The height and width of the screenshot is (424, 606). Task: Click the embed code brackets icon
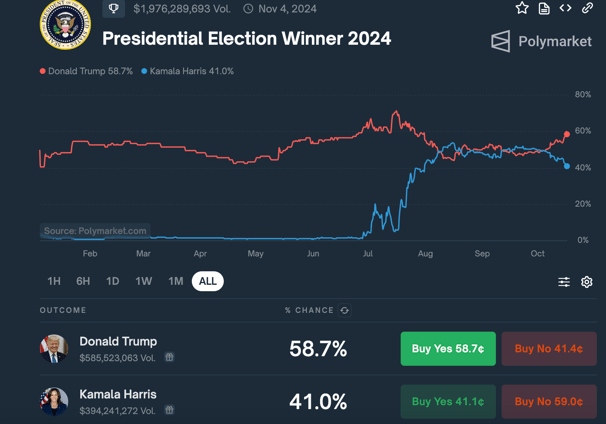565,8
